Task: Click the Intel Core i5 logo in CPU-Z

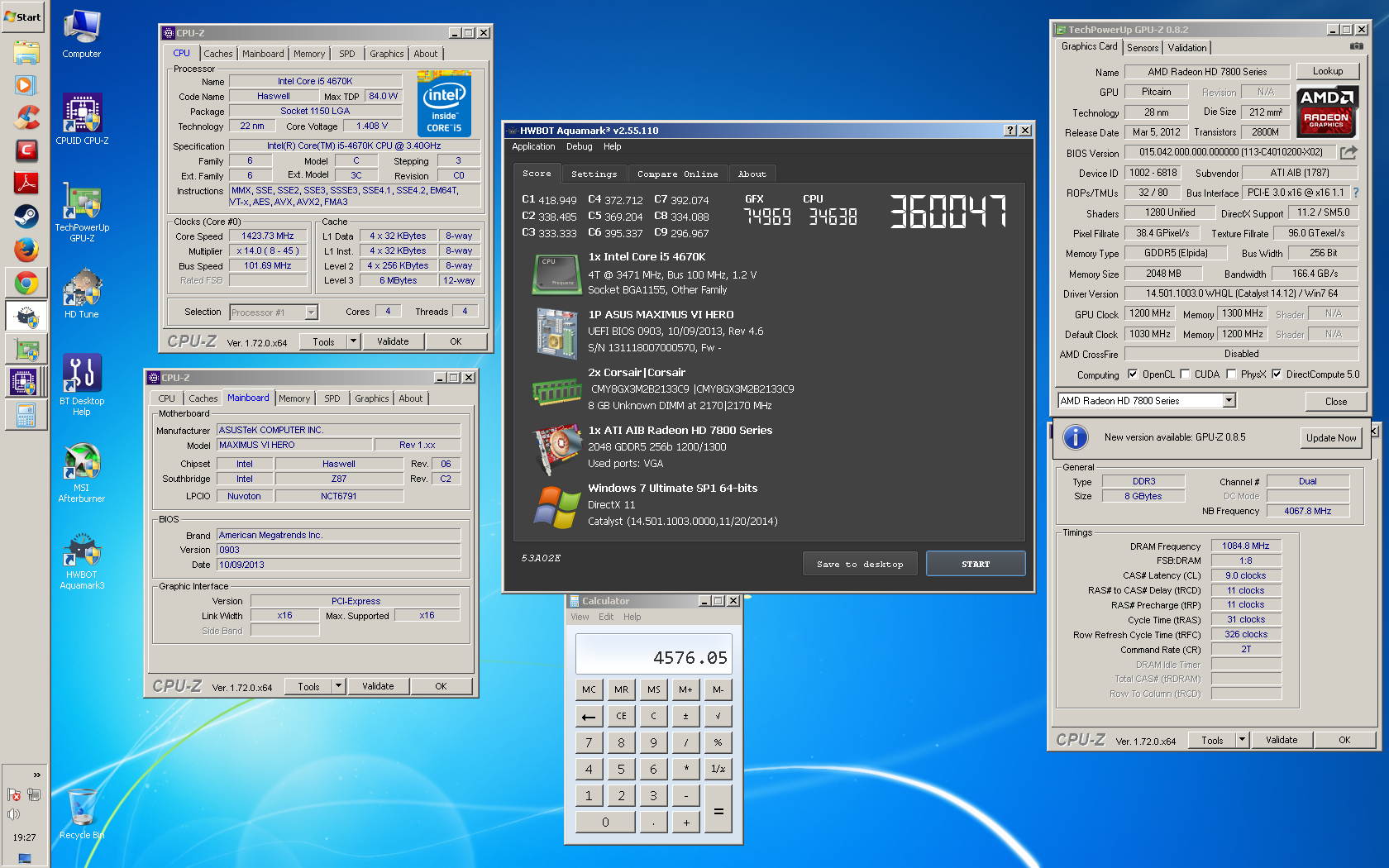Action: (x=444, y=104)
